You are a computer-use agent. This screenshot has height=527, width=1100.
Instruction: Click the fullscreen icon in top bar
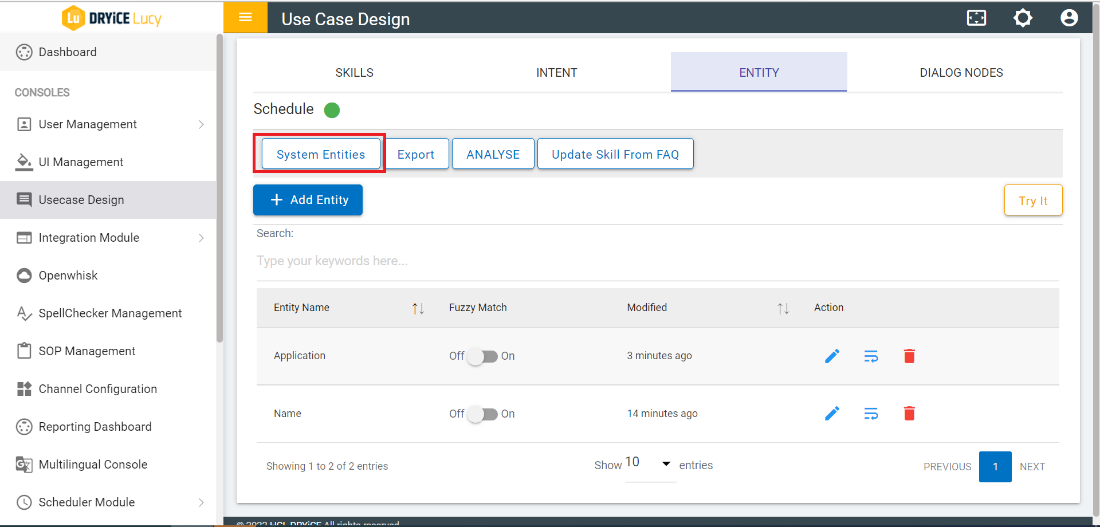976,18
